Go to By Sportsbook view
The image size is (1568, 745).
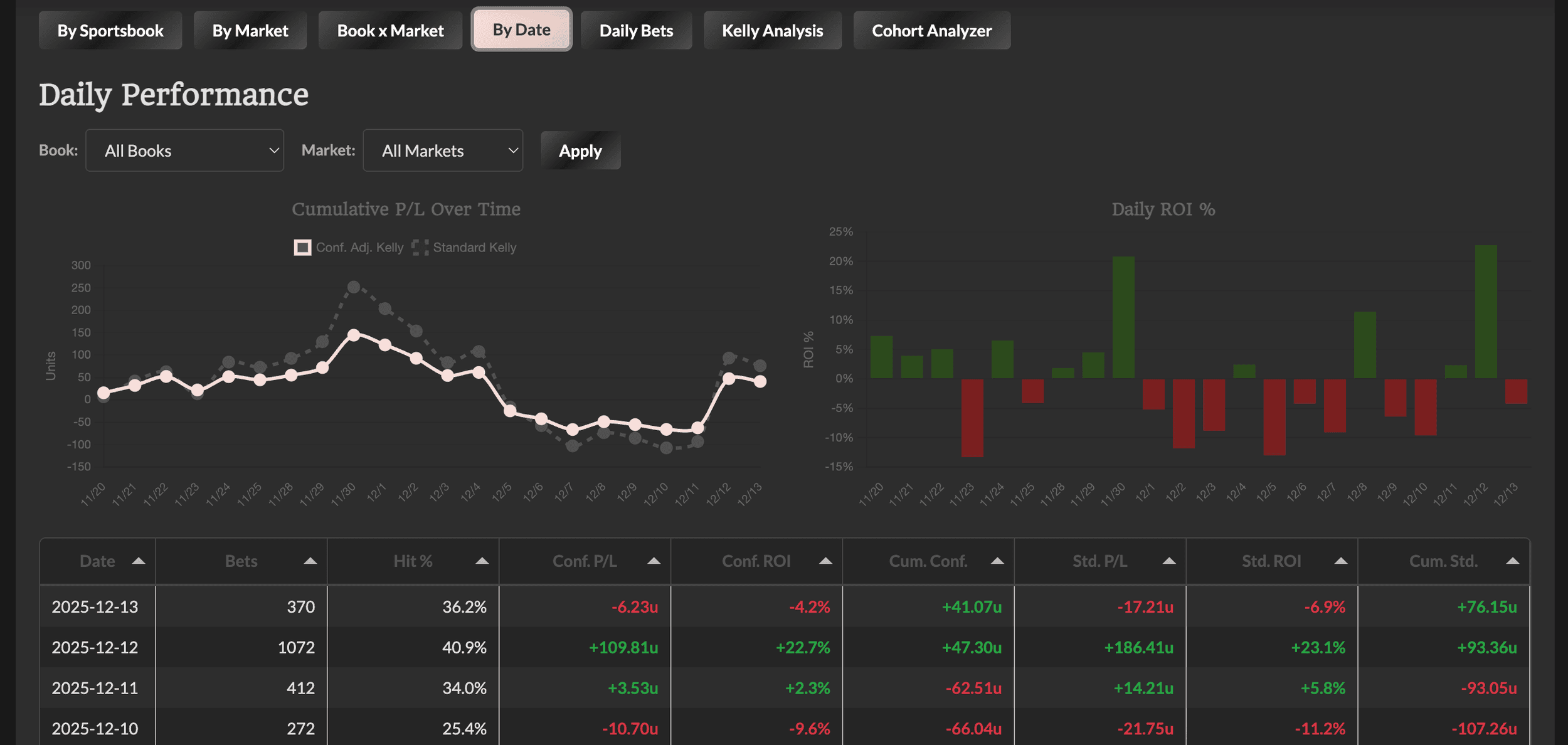[x=110, y=30]
